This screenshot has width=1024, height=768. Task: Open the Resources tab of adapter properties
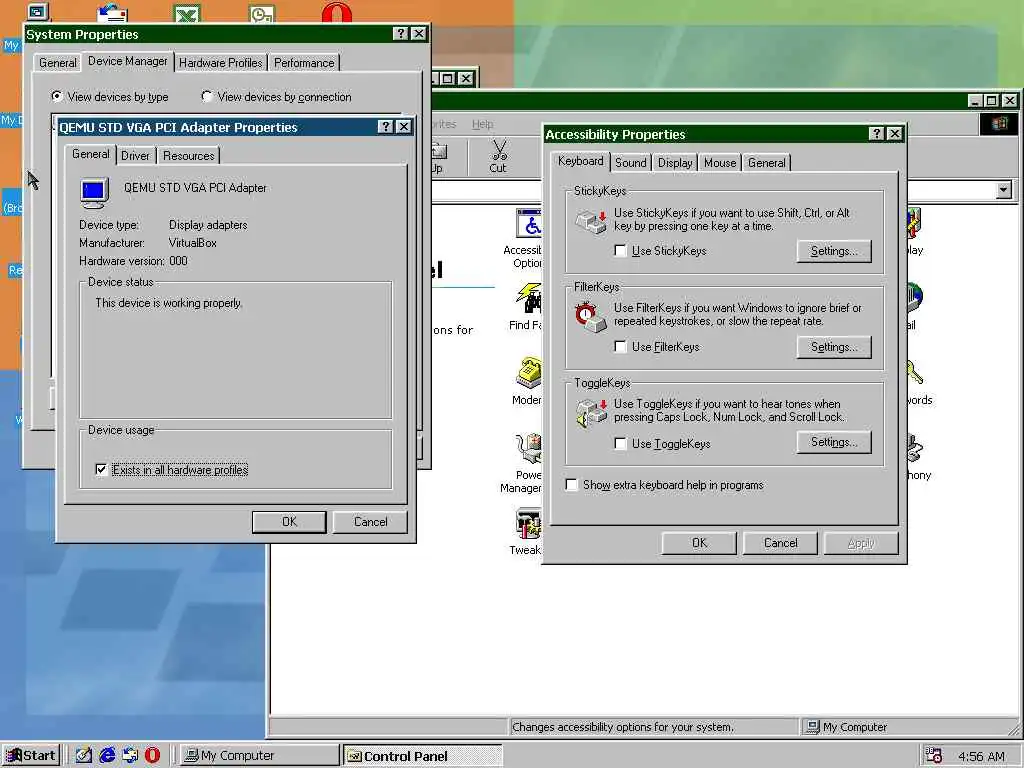[189, 155]
